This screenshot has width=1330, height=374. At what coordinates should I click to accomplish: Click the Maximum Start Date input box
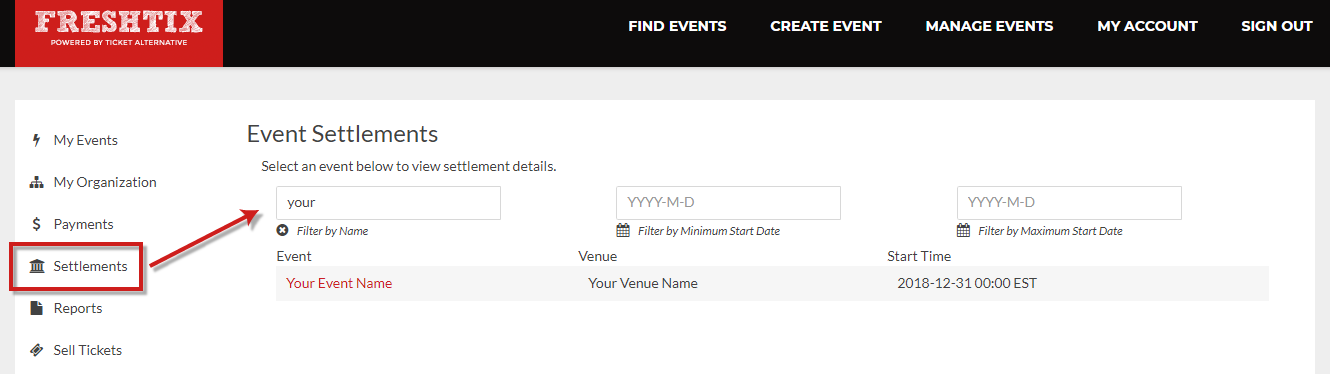click(1069, 202)
